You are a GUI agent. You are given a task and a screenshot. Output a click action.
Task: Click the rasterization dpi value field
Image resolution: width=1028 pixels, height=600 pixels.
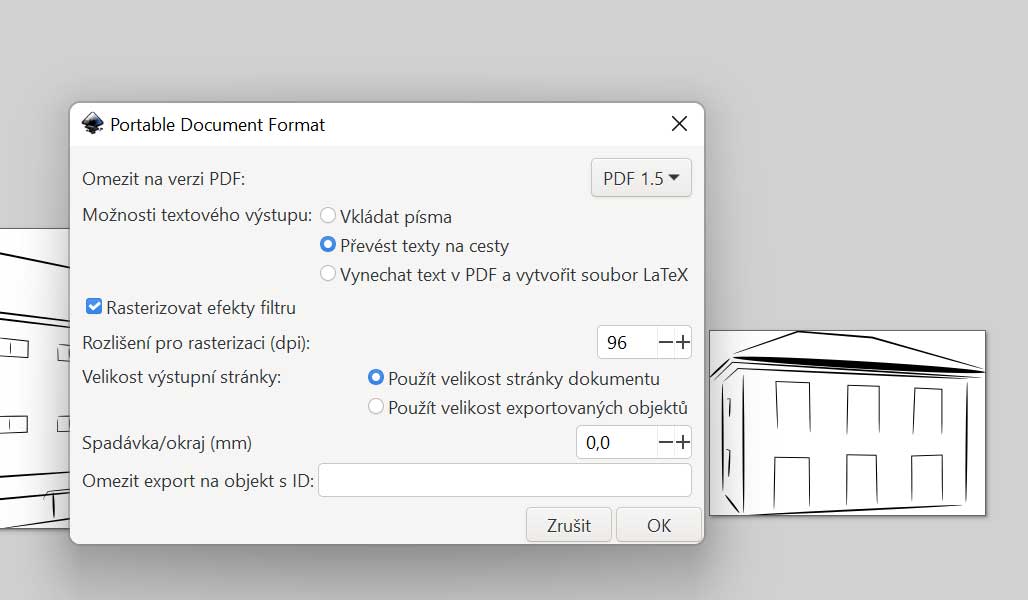pos(626,343)
